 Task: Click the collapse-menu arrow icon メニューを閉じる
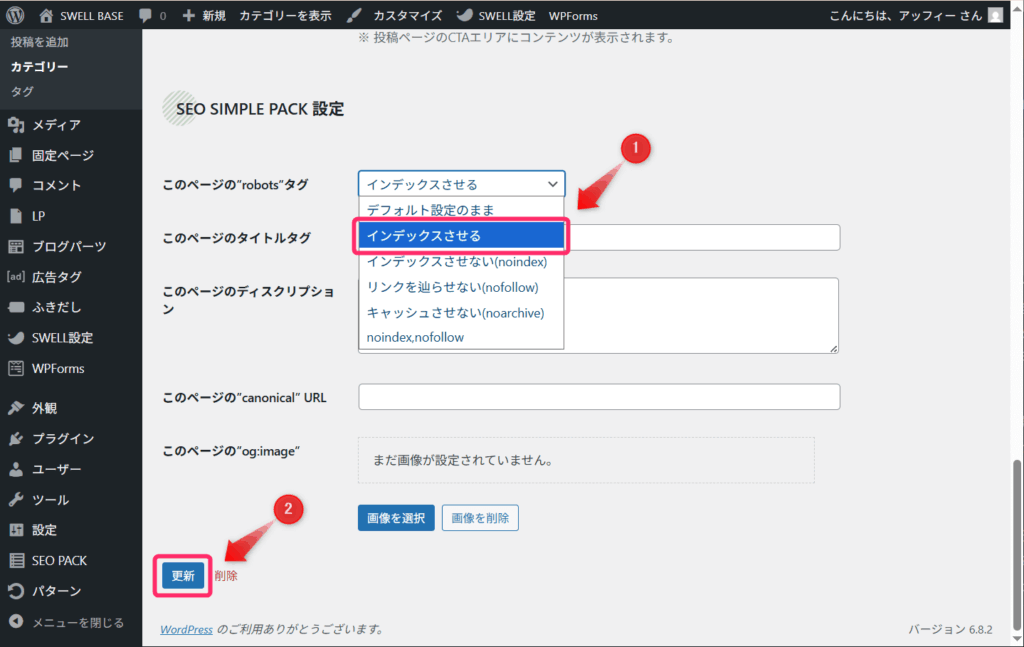tap(16, 622)
